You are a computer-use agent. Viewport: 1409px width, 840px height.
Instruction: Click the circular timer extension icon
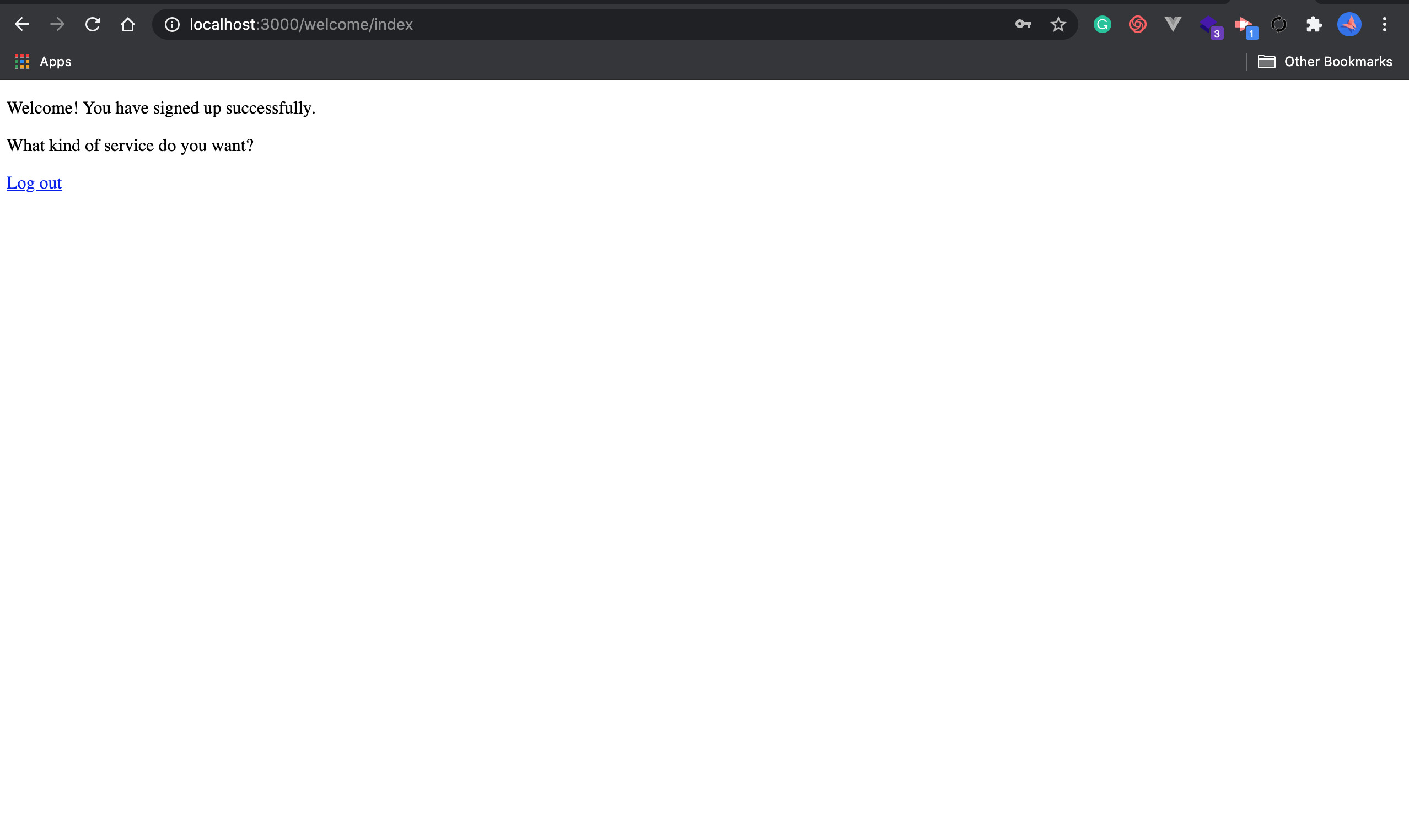click(x=1279, y=24)
